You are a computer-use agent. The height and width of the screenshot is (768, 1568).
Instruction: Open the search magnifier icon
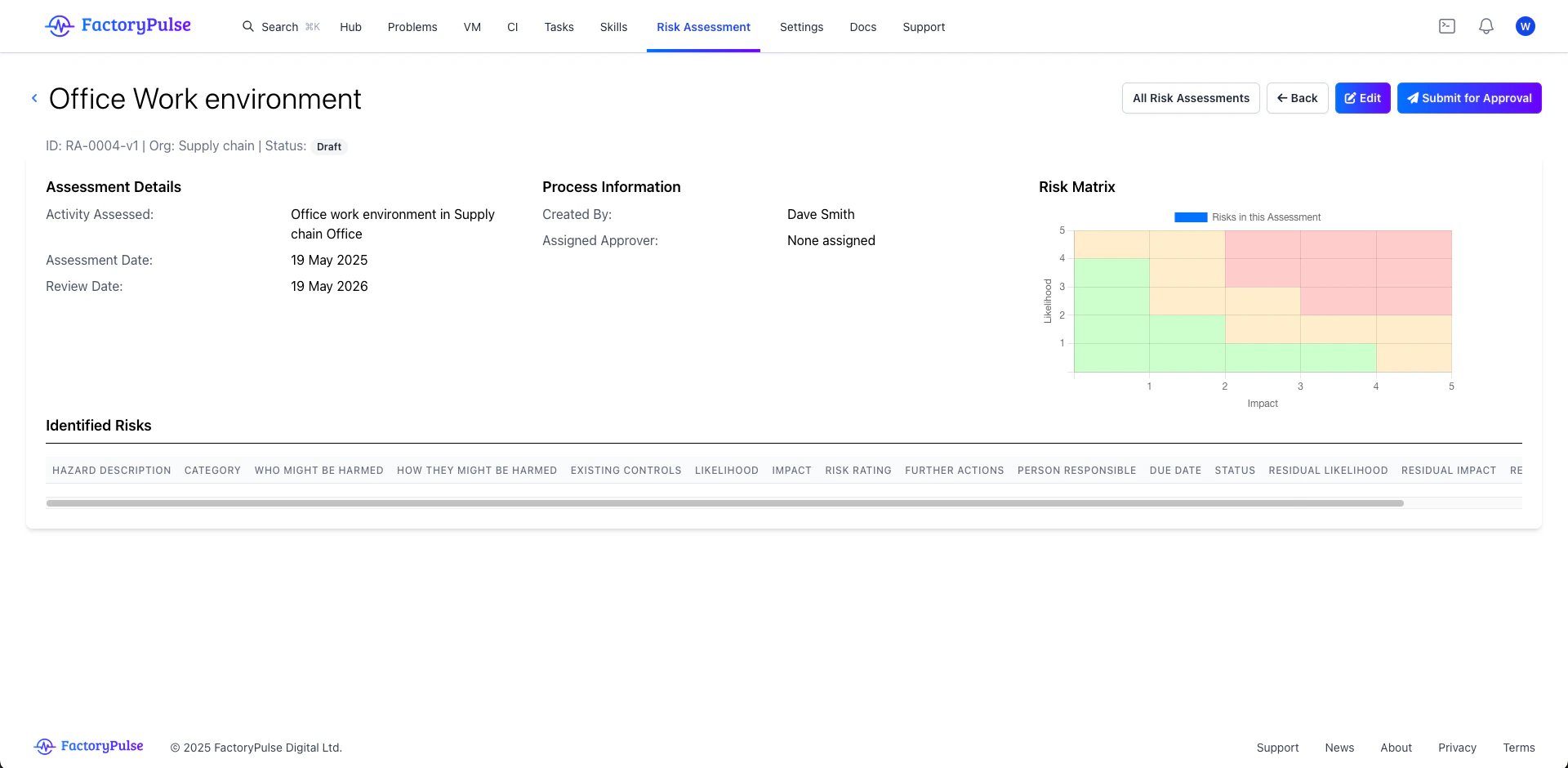(x=248, y=26)
